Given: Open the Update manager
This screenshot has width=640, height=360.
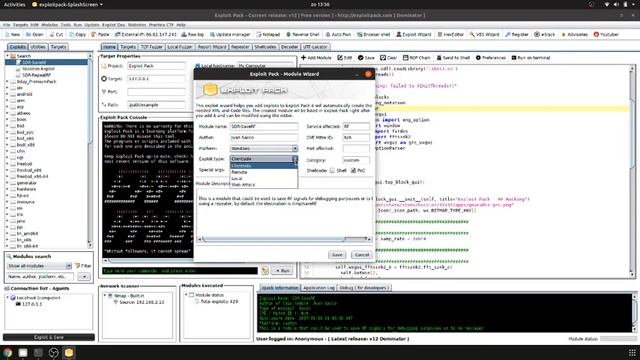Looking at the screenshot, I should 230,35.
